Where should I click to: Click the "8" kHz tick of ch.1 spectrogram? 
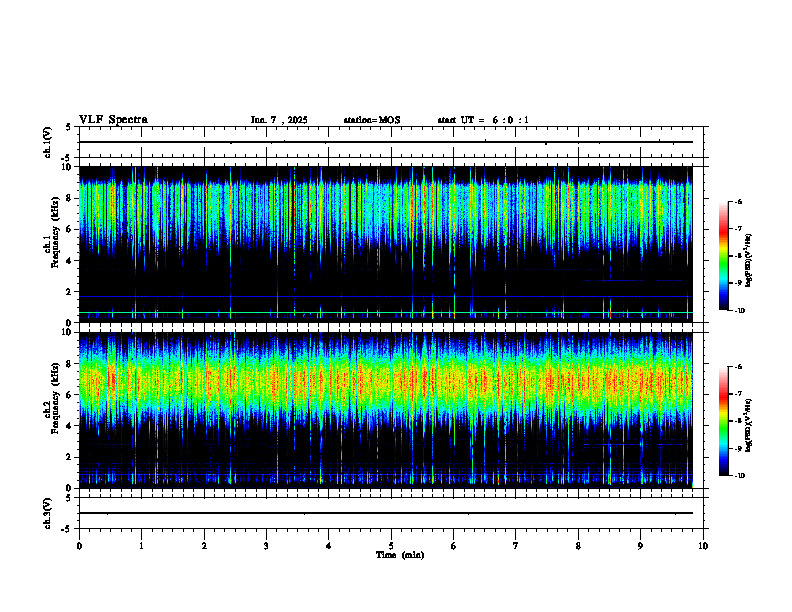[x=70, y=198]
